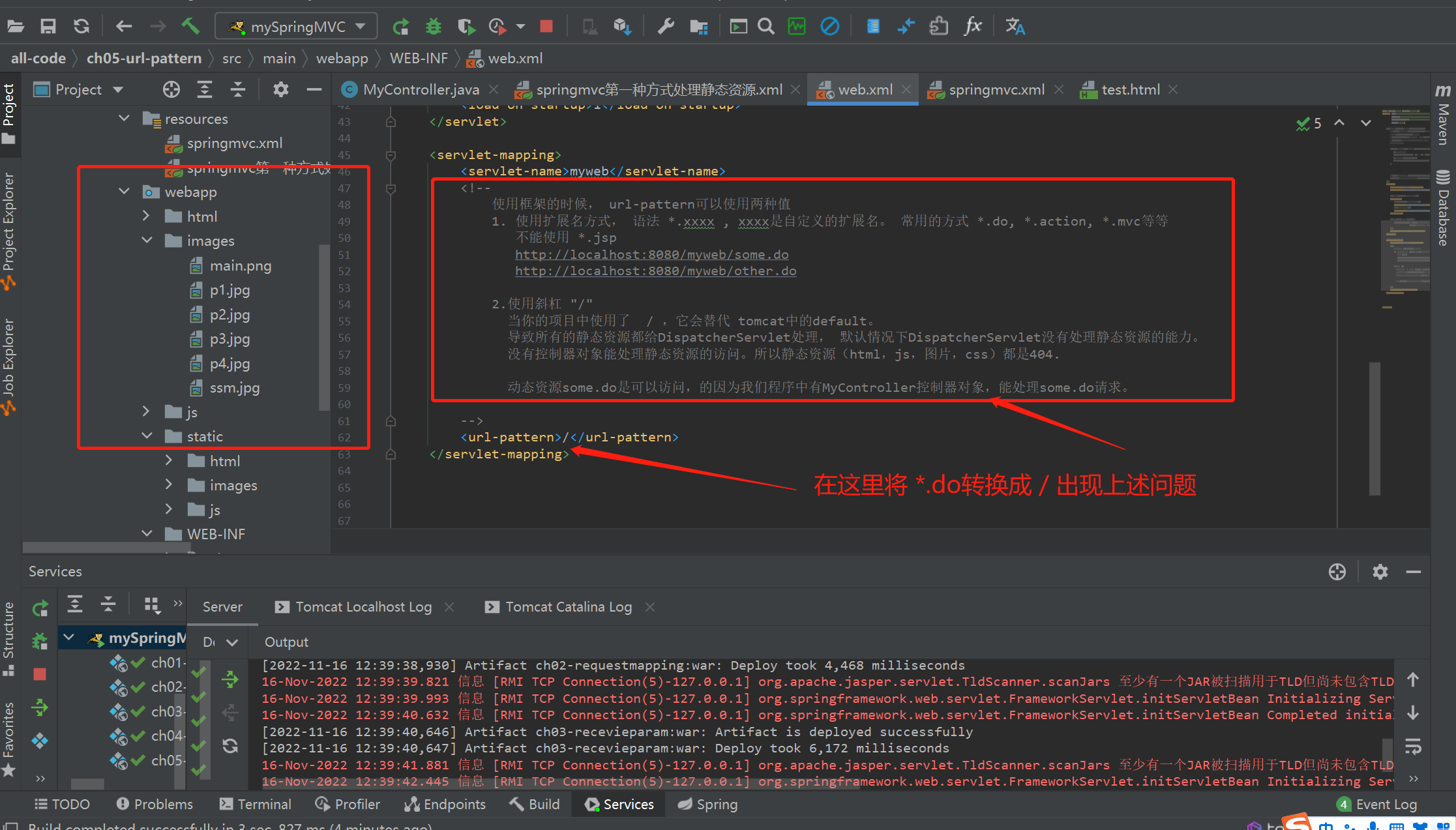The image size is (1456, 830).
Task: Open the Event Log button
Action: 1385,804
